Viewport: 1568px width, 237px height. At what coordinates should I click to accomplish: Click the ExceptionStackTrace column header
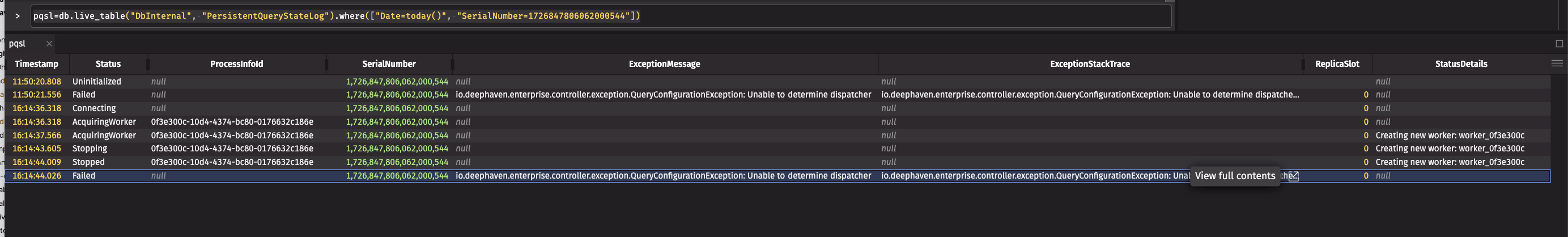coord(1090,64)
